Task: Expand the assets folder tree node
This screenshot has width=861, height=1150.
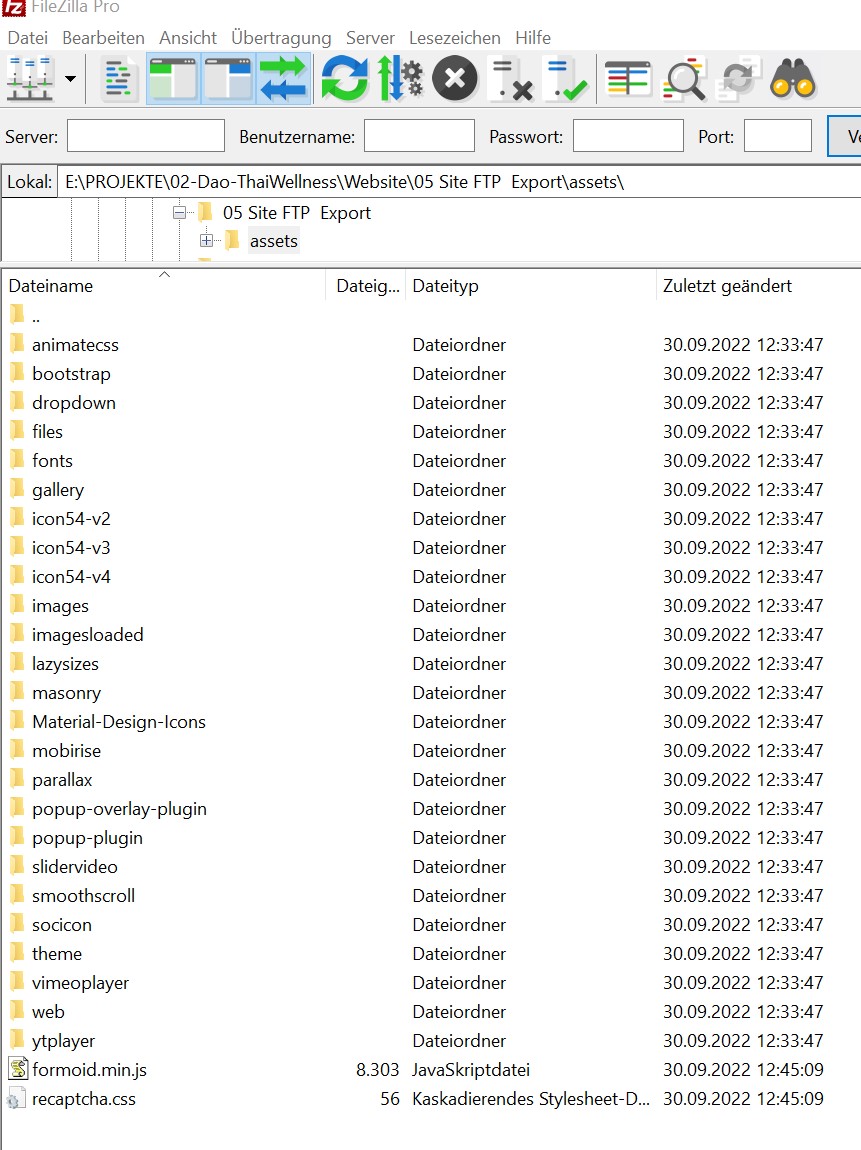Action: (x=206, y=241)
